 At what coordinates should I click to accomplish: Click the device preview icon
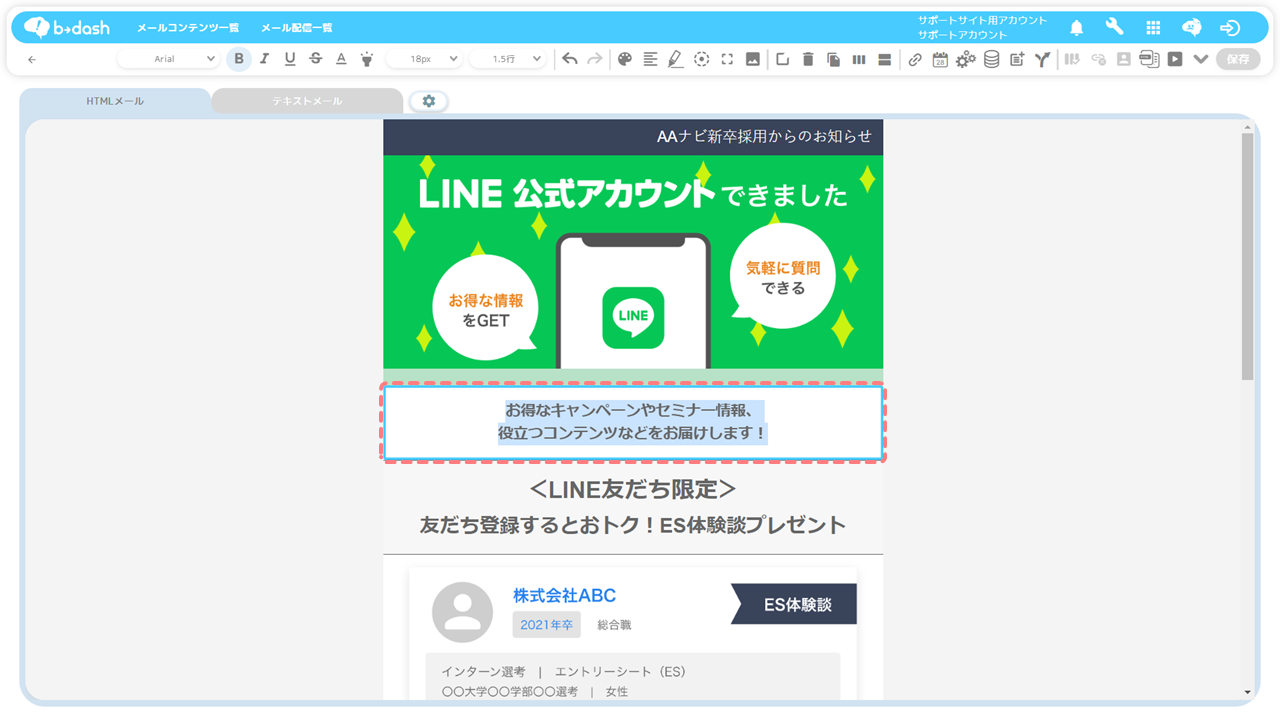1149,59
